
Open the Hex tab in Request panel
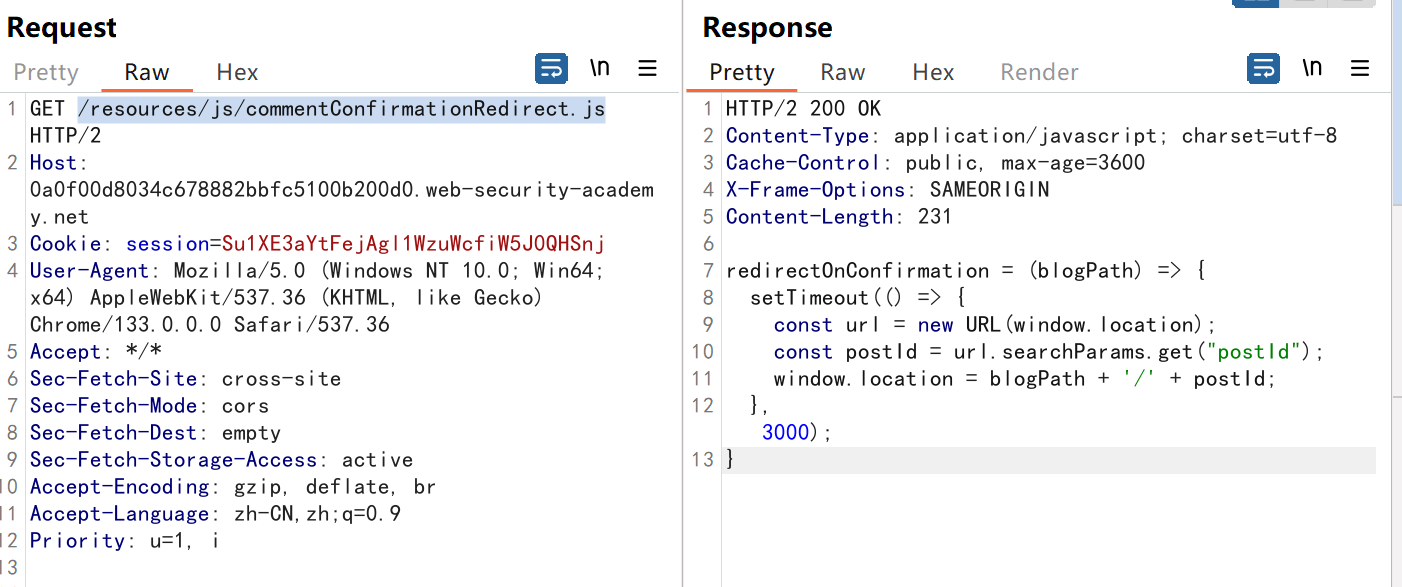tap(237, 72)
